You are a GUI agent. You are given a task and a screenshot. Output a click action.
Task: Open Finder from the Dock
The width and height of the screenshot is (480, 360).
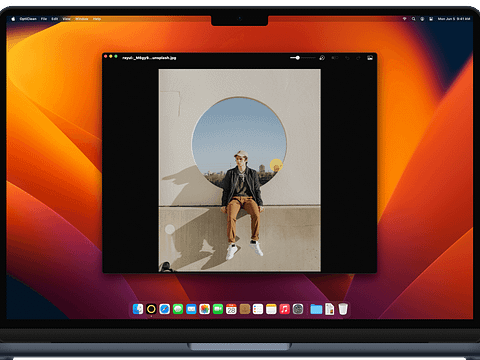(x=138, y=309)
